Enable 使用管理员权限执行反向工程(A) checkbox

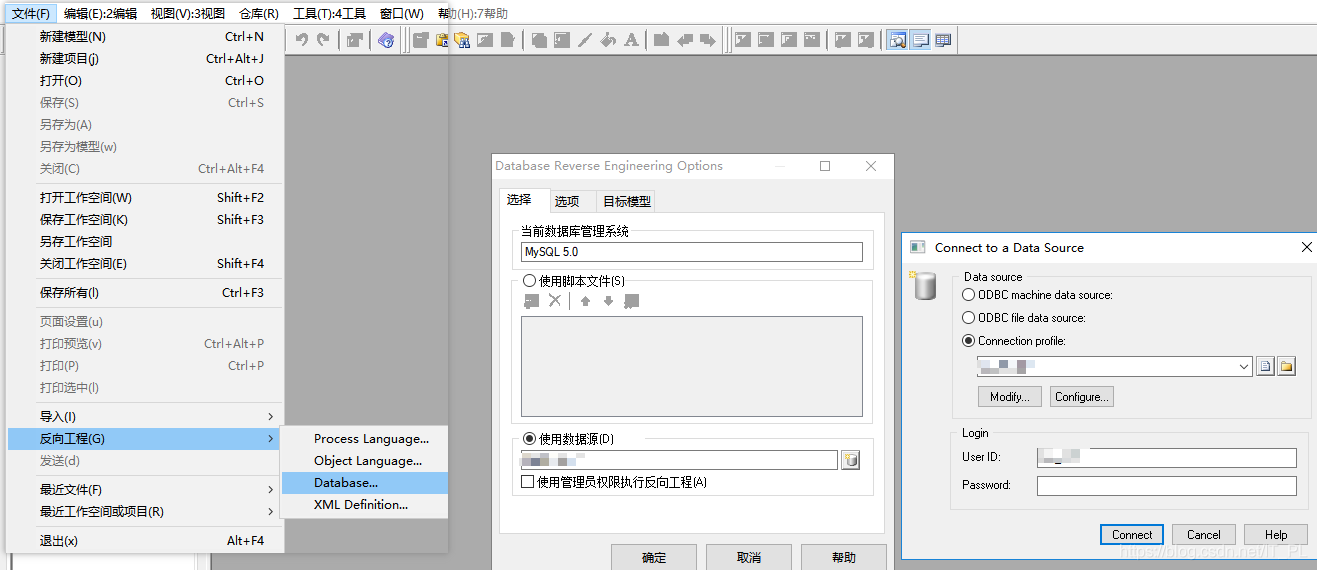528,482
